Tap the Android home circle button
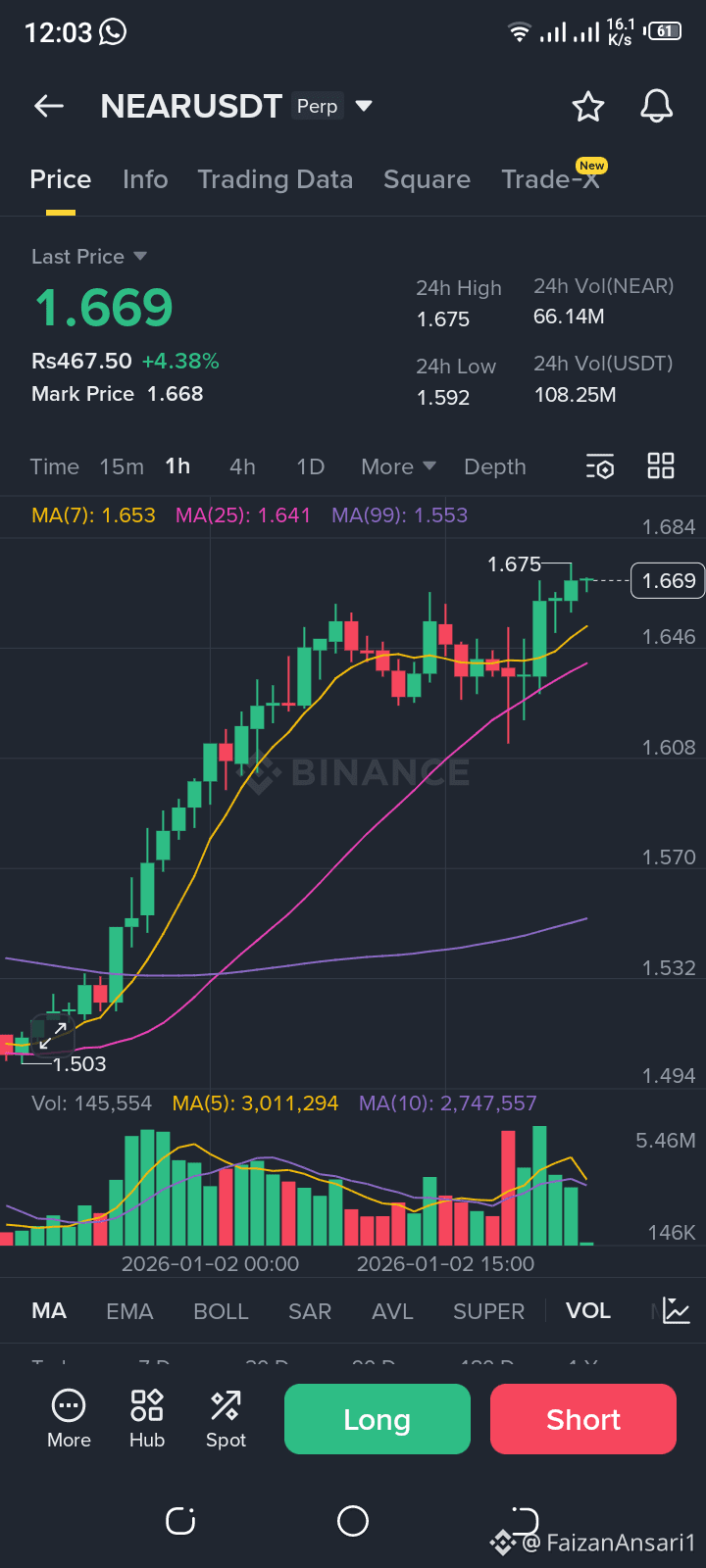706x1568 pixels. click(x=353, y=1521)
